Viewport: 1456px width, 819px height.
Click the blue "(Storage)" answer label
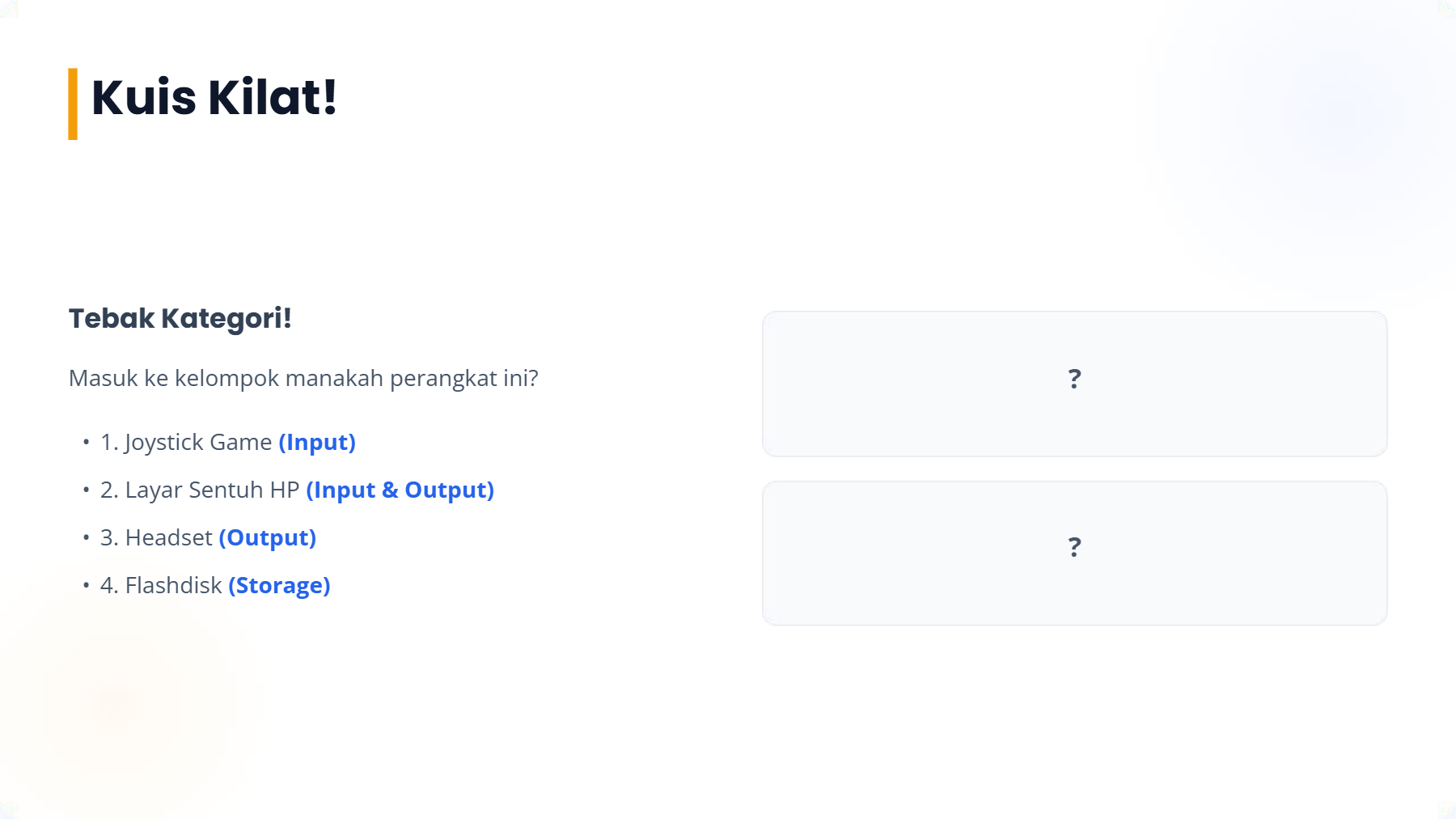click(x=279, y=586)
